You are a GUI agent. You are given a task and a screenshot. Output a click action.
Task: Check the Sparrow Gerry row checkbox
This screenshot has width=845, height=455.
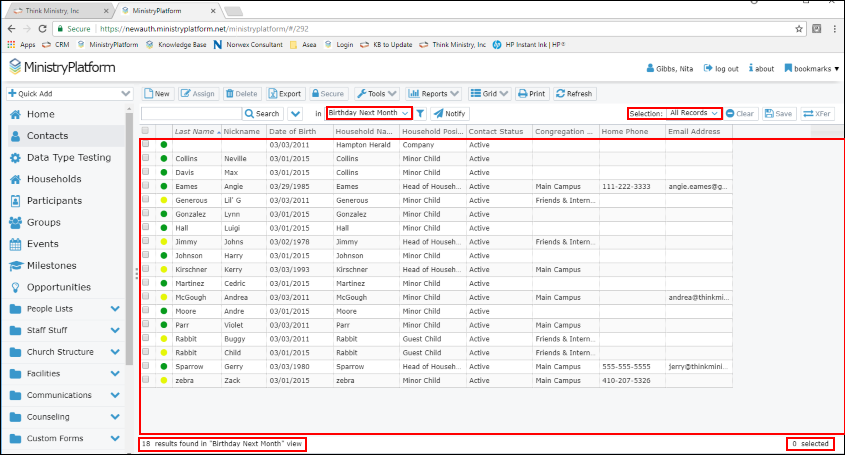pos(146,366)
